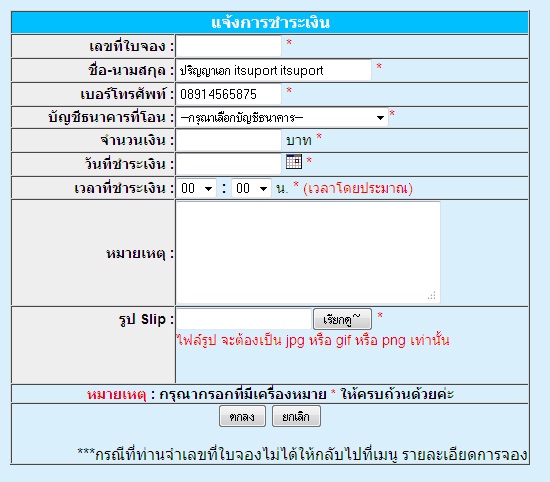
Task: Expand the payment hour dropdown
Action: [x=196, y=188]
